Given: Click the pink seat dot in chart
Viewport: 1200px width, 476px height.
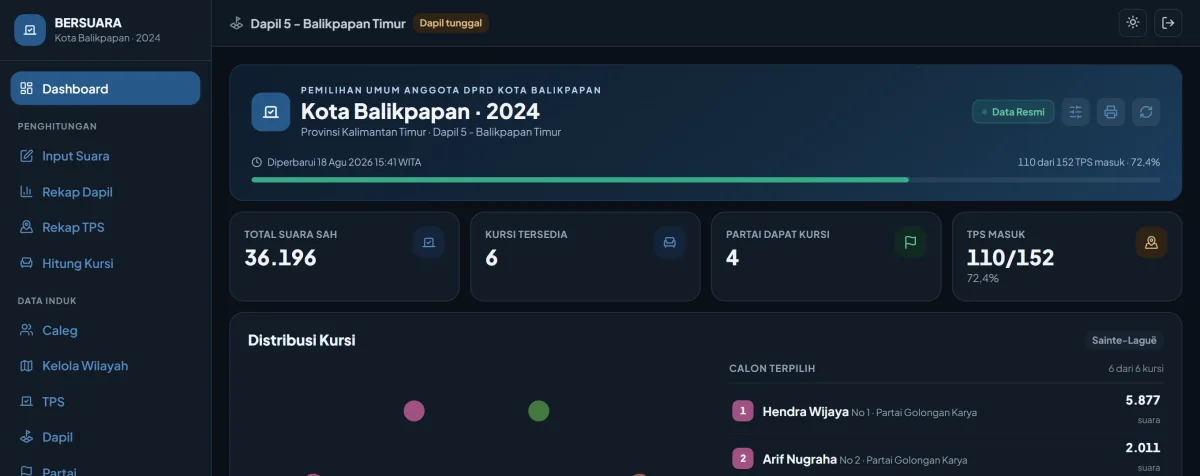Looking at the screenshot, I should tap(414, 411).
